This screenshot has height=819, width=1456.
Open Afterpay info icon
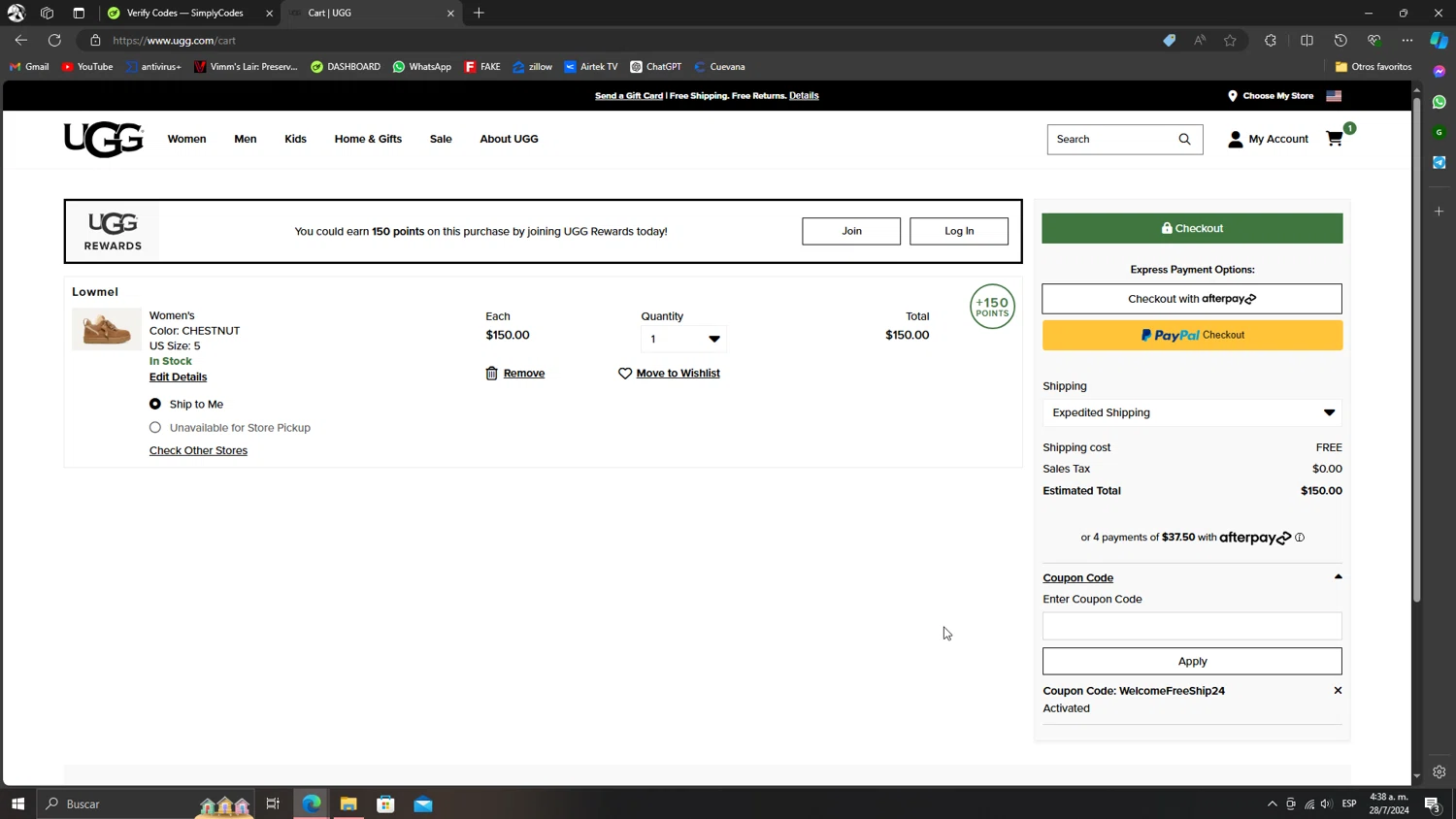[1300, 538]
